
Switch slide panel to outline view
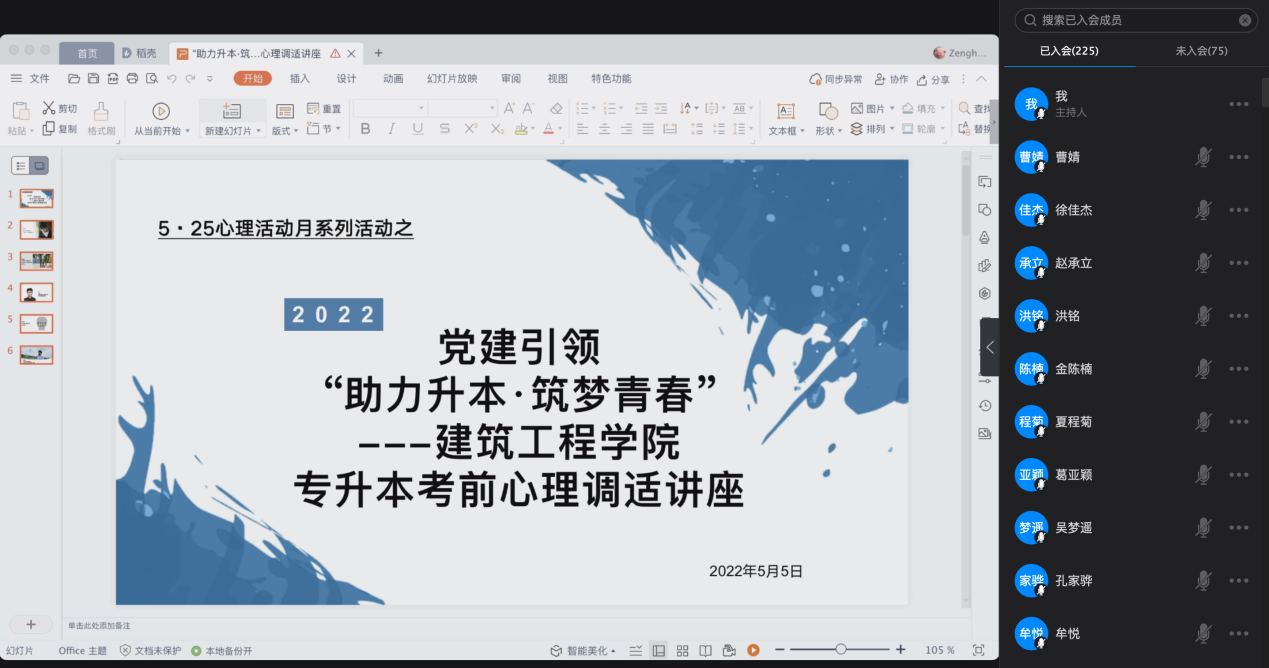pos(21,166)
